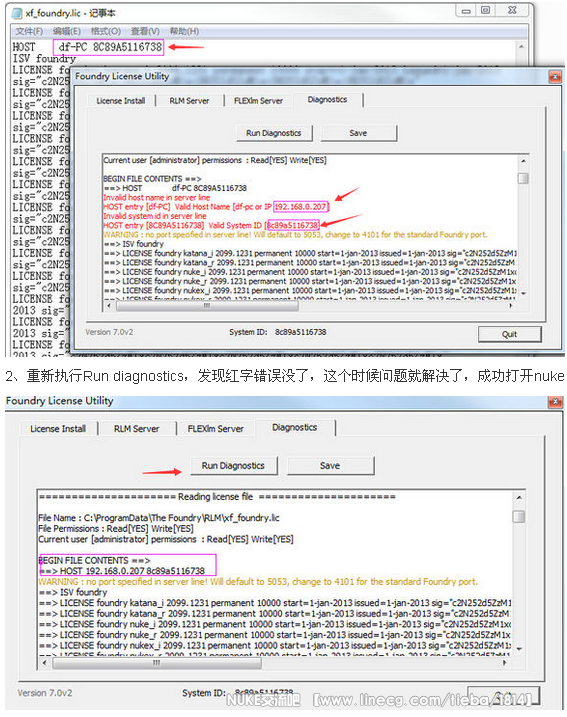Click Save button in lower dialog
The height and width of the screenshot is (717, 567).
click(x=330, y=466)
